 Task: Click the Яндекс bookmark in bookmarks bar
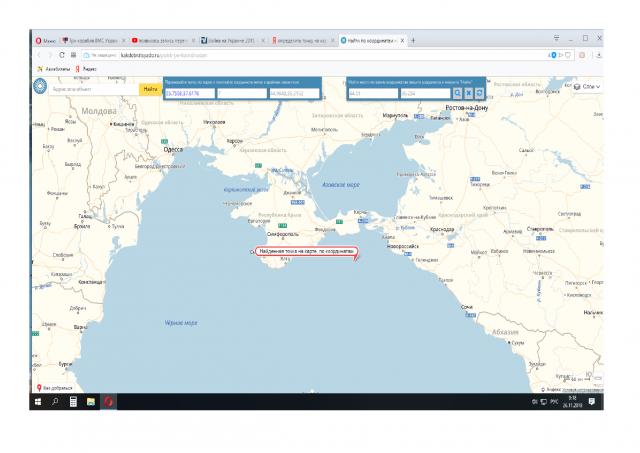click(84, 68)
